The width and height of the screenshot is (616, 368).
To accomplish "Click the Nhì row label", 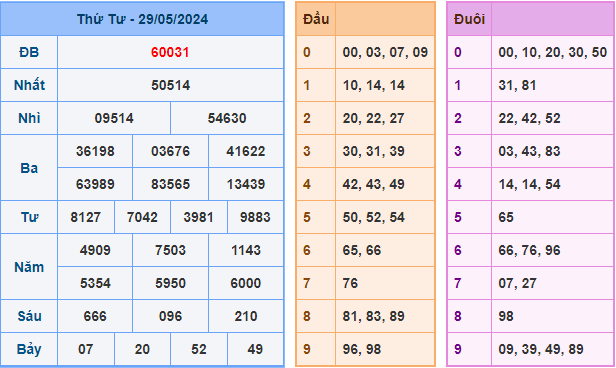I will click(x=29, y=118).
